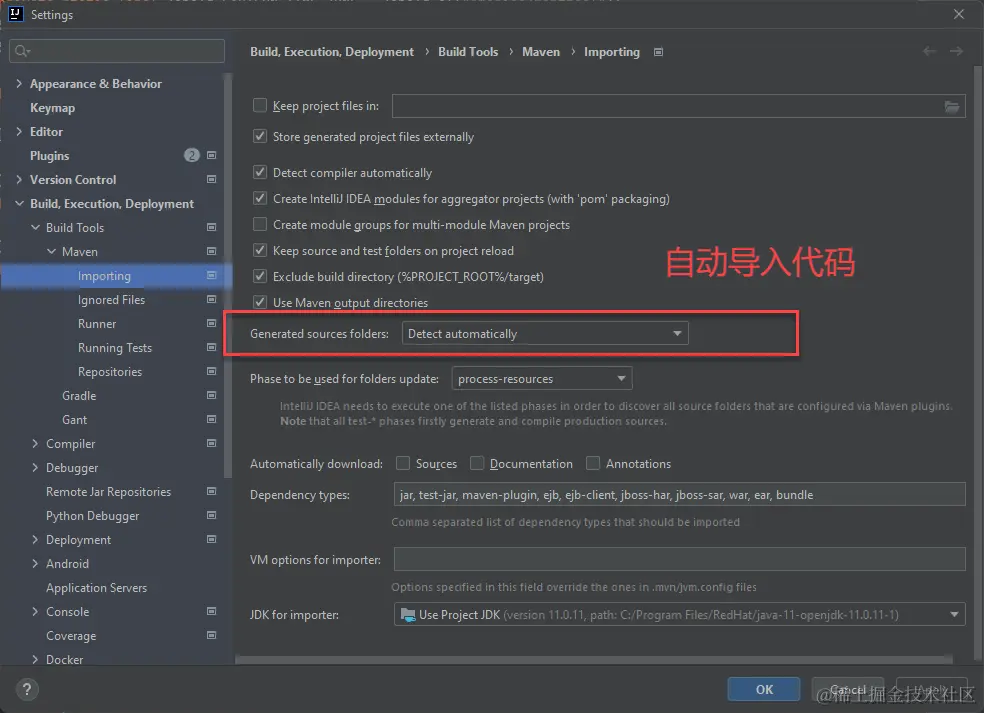The width and height of the screenshot is (984, 713).
Task: Click the project icon beside Maven
Action: point(211,251)
